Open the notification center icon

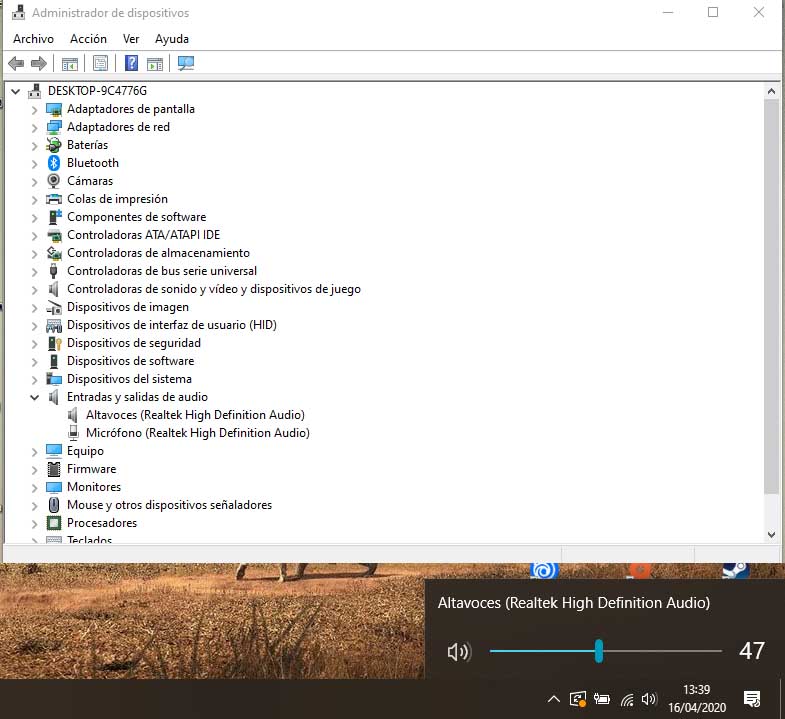tap(752, 699)
